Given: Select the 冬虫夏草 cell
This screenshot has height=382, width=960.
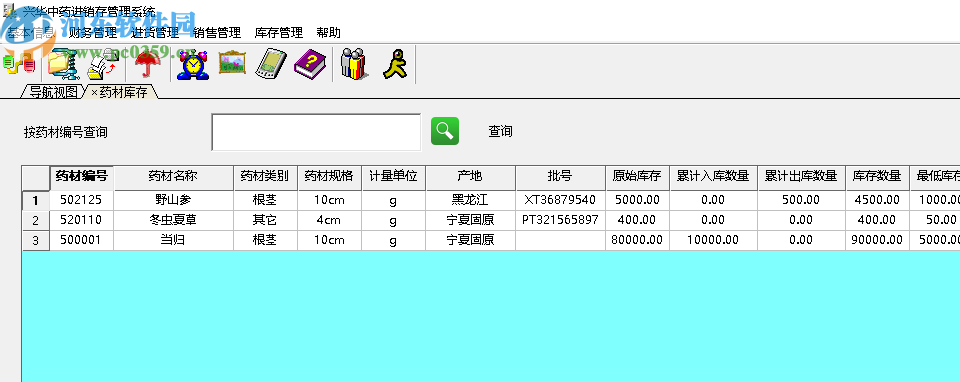Looking at the screenshot, I should 173,220.
